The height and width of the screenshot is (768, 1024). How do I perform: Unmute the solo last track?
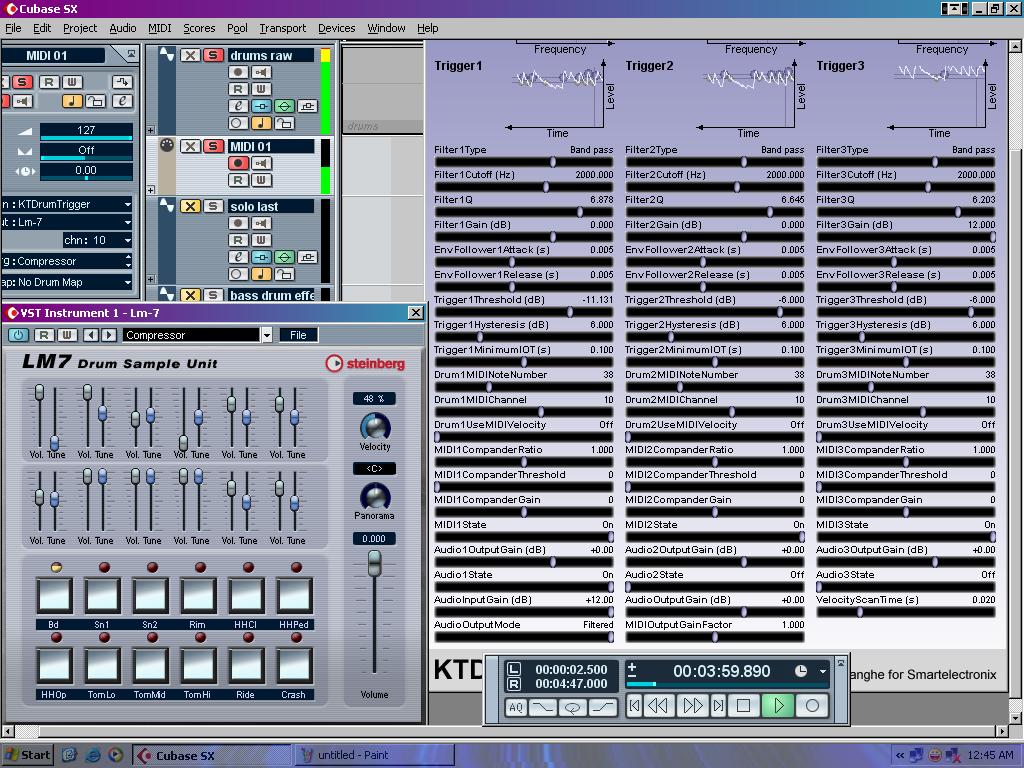(x=189, y=206)
